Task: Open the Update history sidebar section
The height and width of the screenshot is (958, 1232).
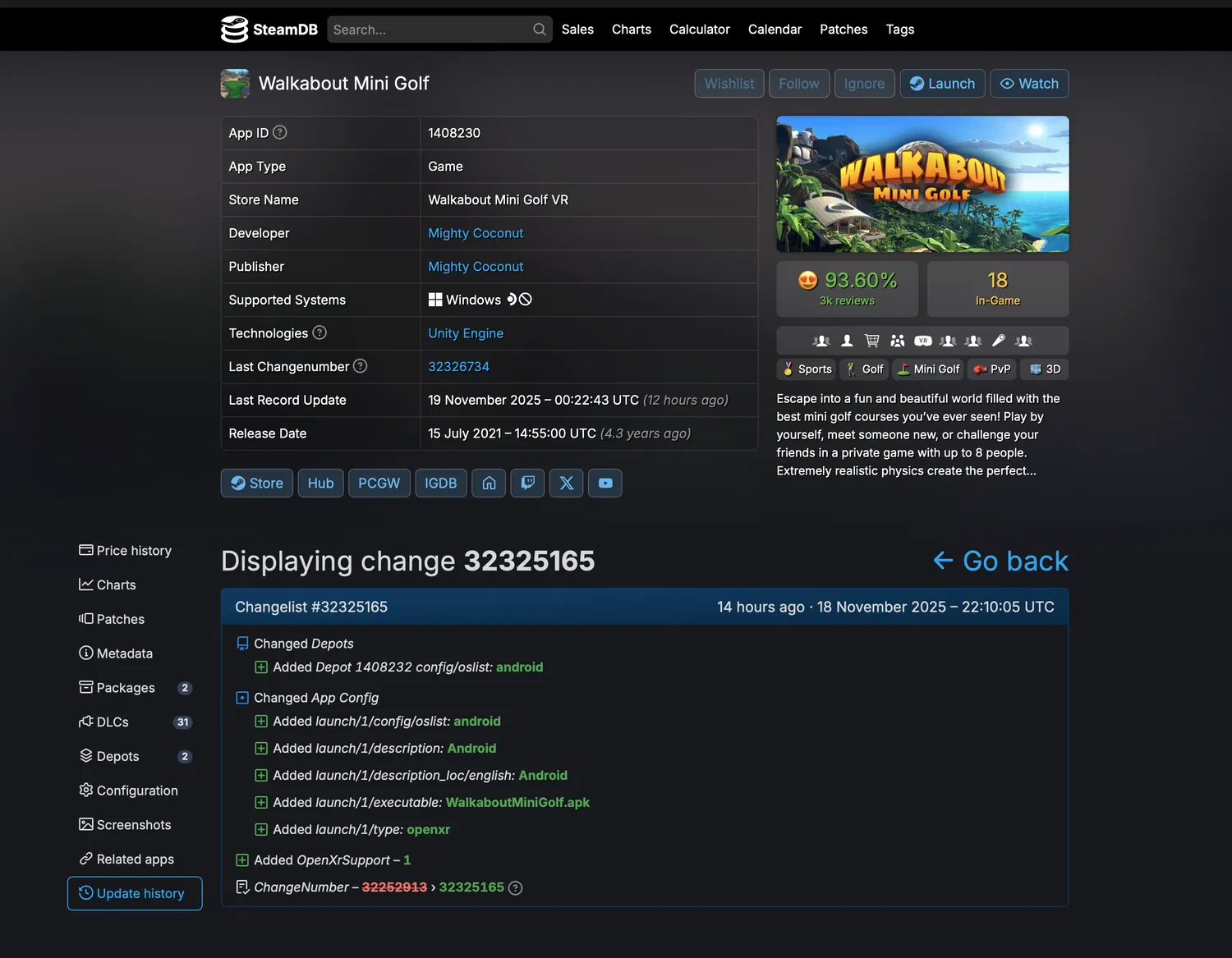Action: (135, 893)
